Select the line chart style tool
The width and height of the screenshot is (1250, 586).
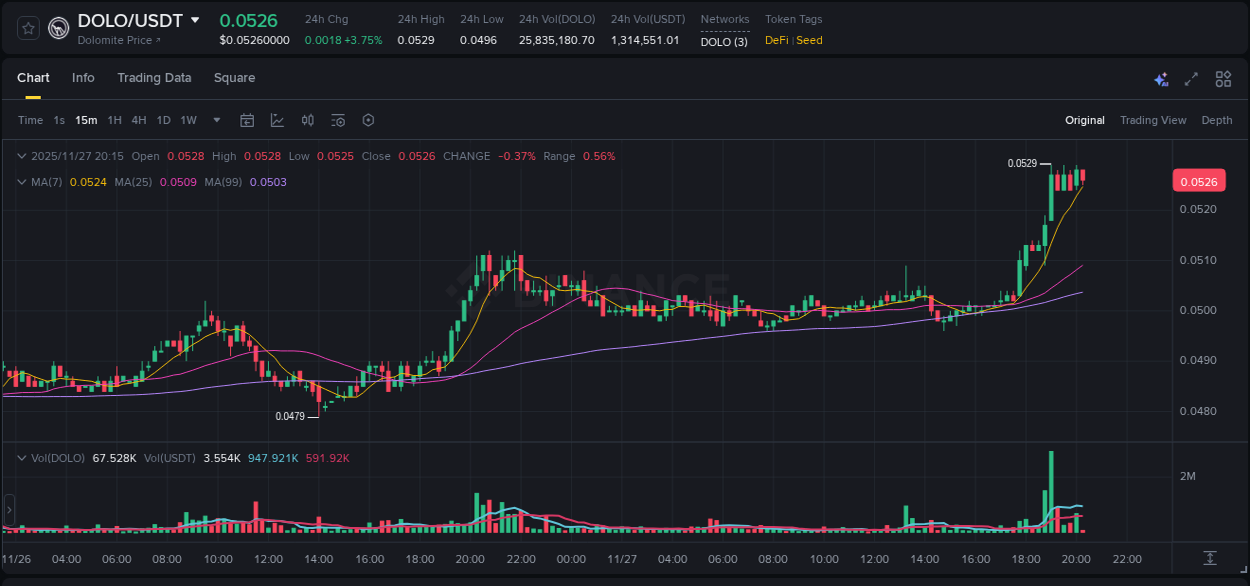(277, 120)
